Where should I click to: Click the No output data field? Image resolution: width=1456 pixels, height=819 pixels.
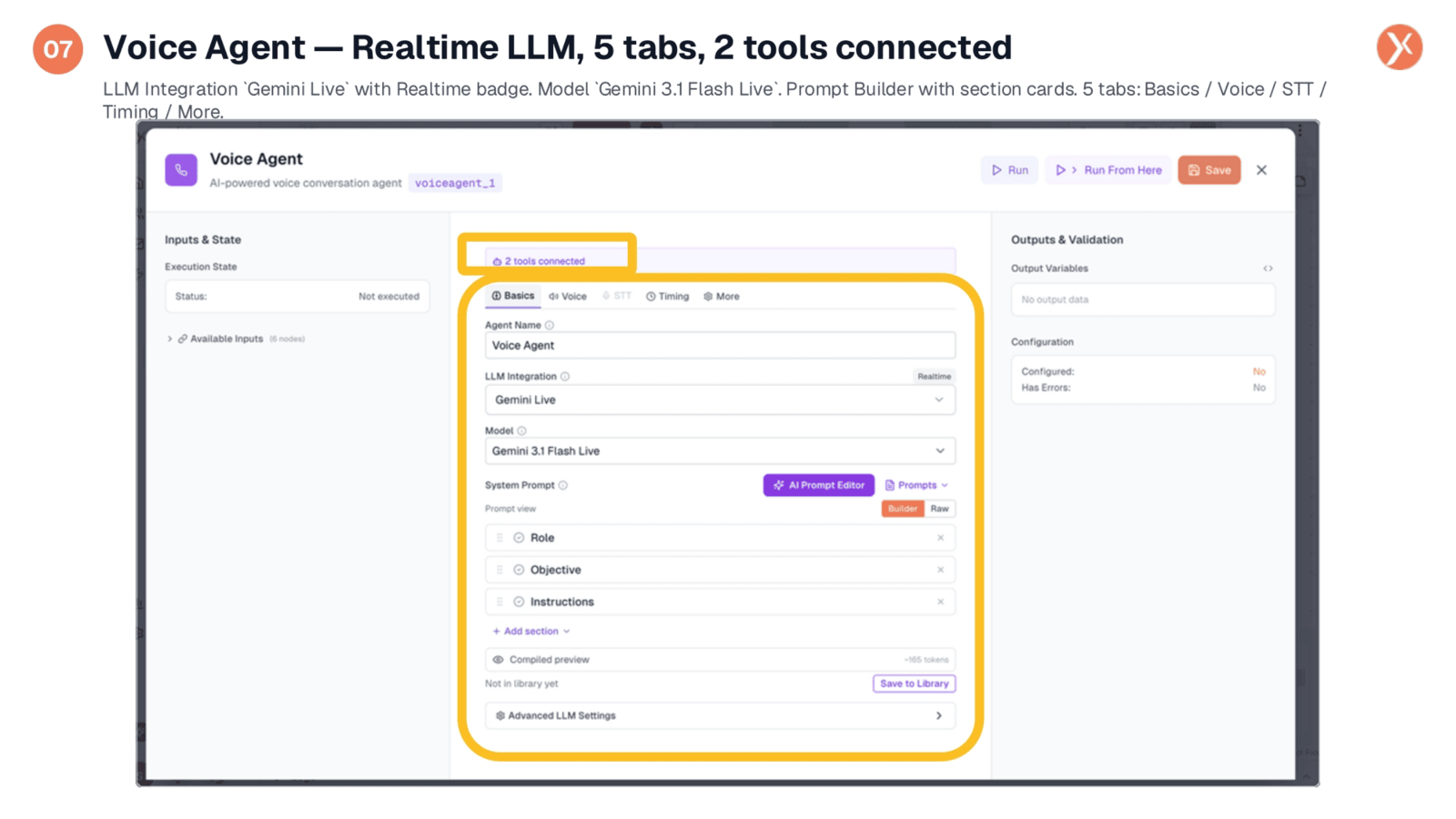tap(1143, 299)
